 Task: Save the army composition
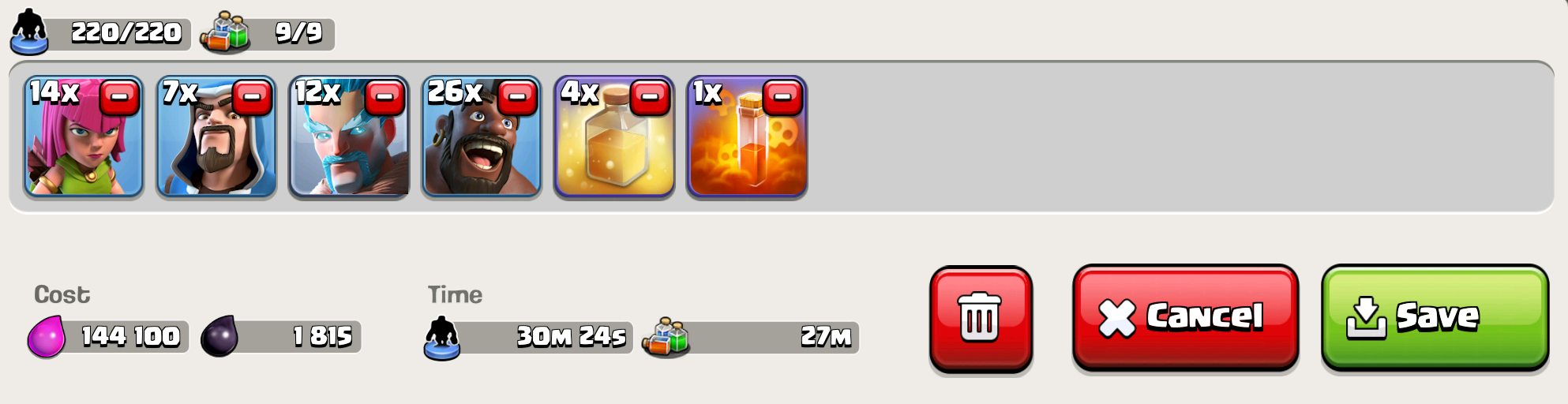1435,317
